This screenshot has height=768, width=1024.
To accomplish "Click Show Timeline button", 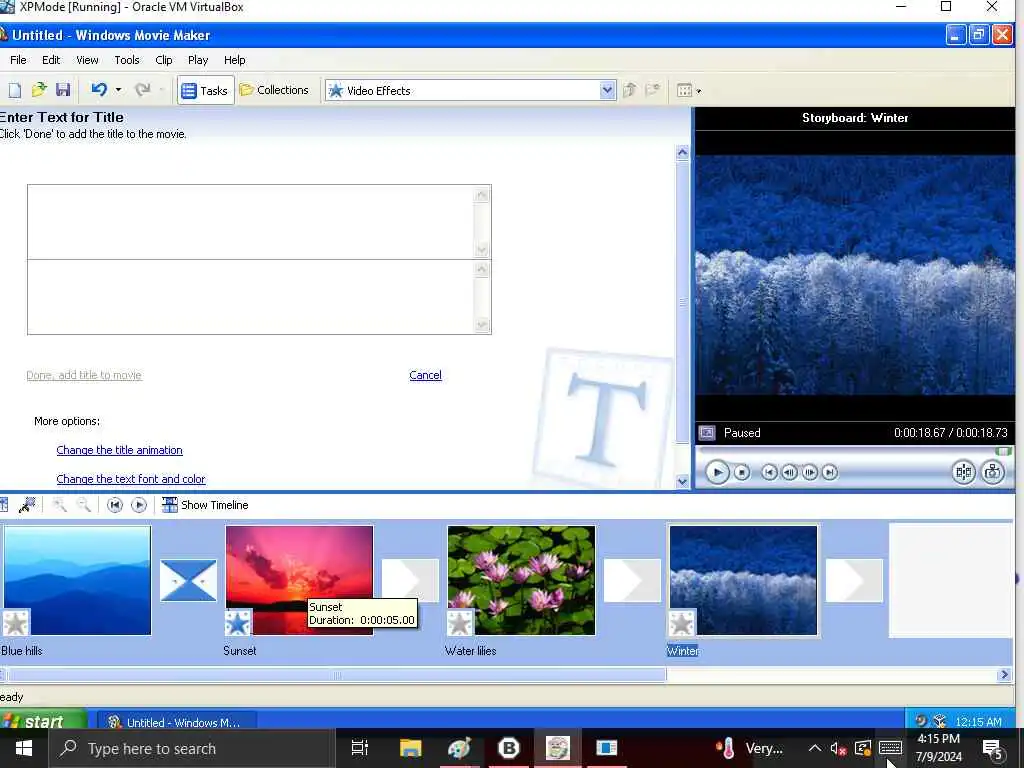I will coord(205,505).
